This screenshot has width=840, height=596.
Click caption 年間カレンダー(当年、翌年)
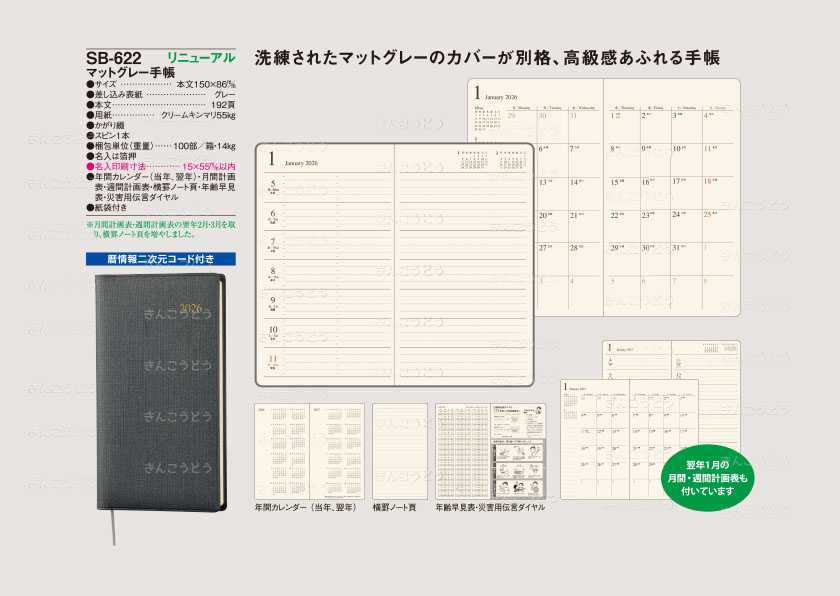(305, 507)
